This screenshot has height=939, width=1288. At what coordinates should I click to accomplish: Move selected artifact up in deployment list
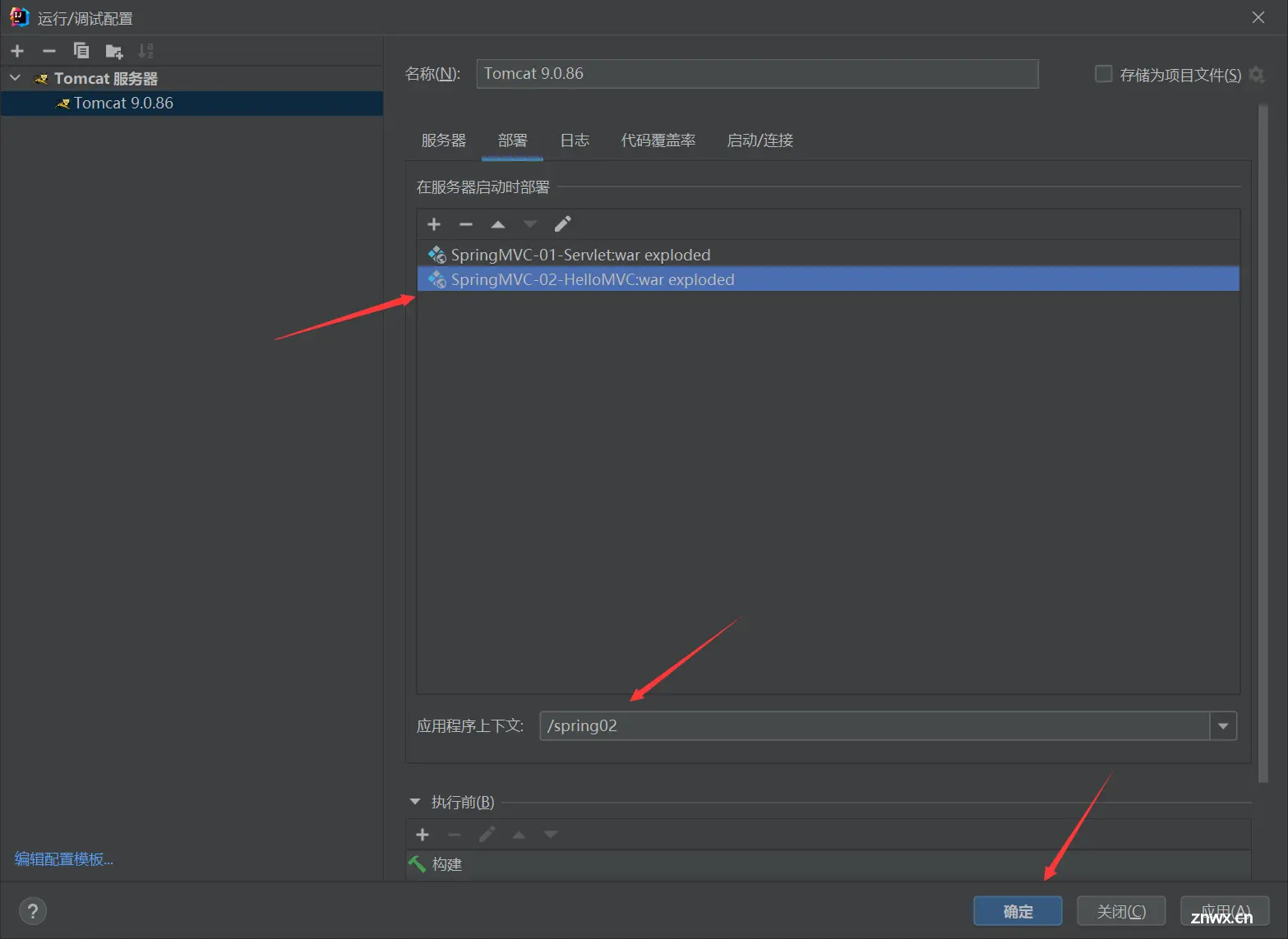(498, 224)
